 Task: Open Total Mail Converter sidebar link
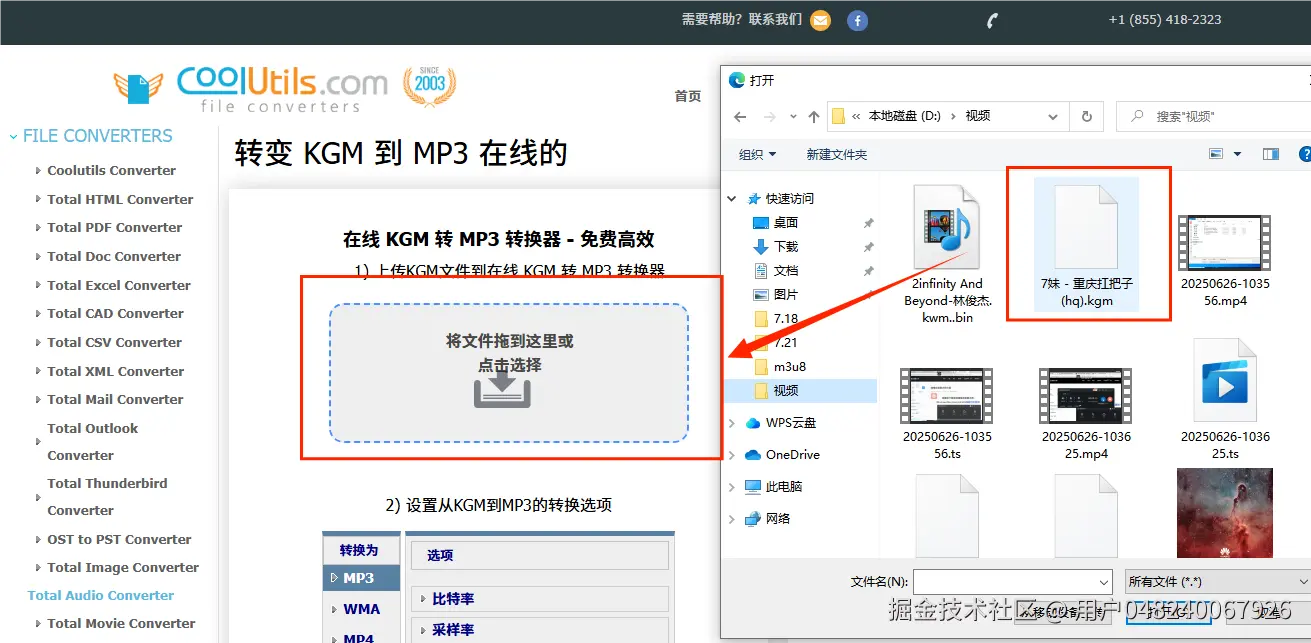115,400
